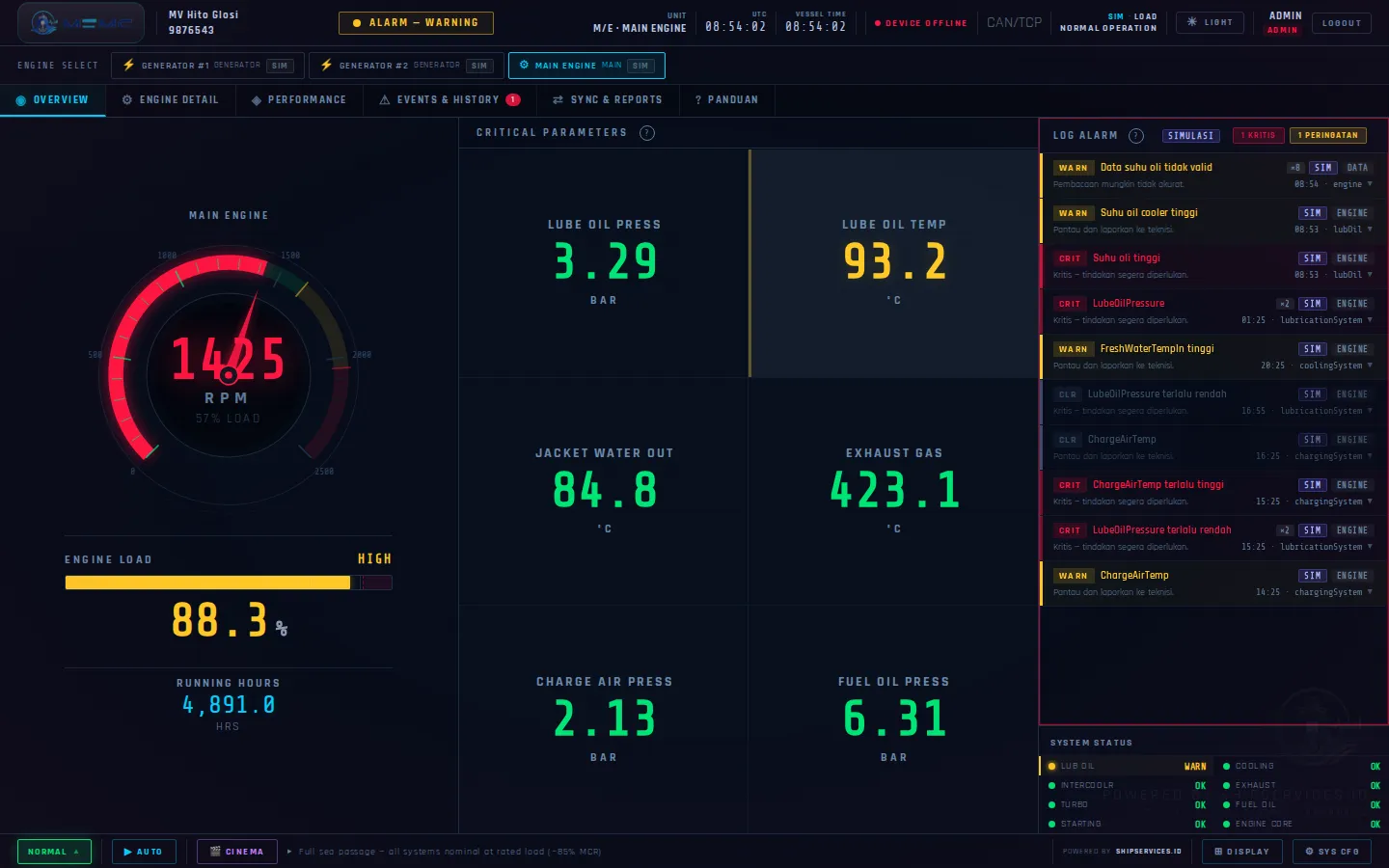Screen dimensions: 1389x868
Task: Select the Generator #2 lightning icon
Action: tap(326, 65)
